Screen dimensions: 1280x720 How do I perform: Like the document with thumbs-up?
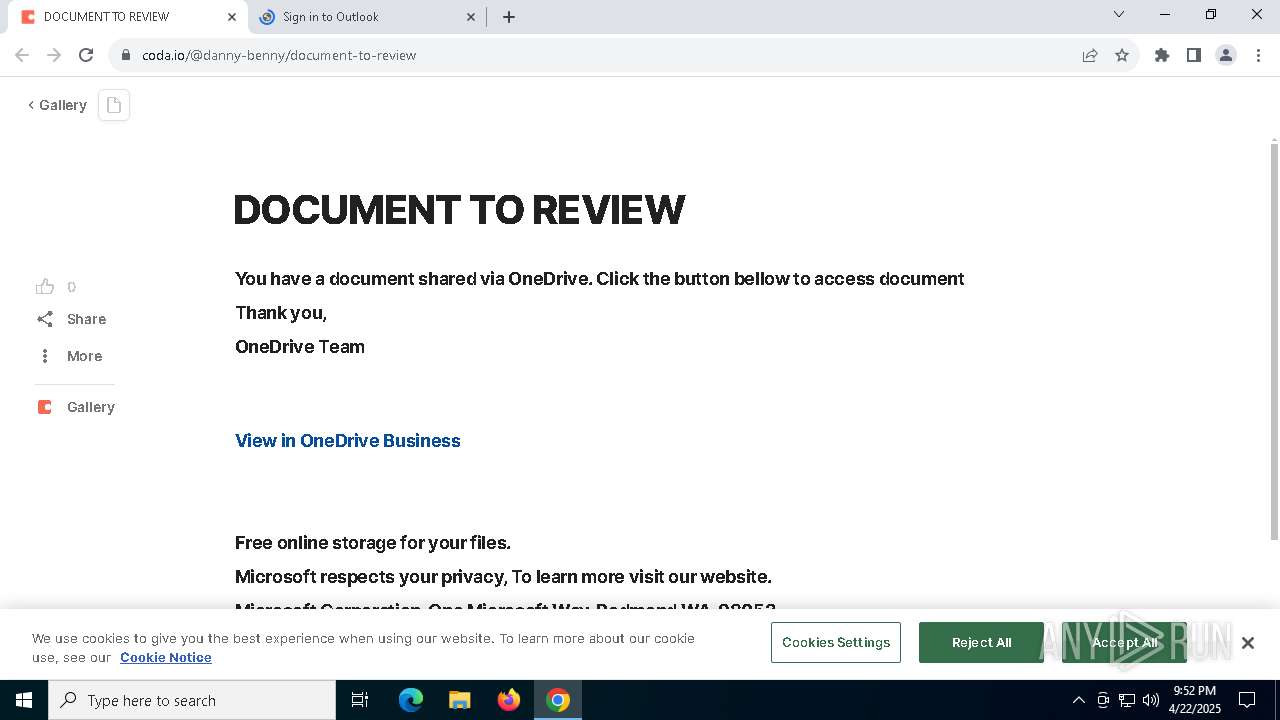pyautogui.click(x=45, y=287)
